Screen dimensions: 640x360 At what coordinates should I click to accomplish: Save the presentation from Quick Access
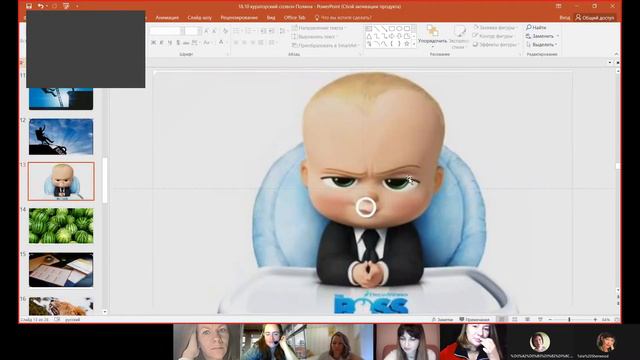(29, 6)
